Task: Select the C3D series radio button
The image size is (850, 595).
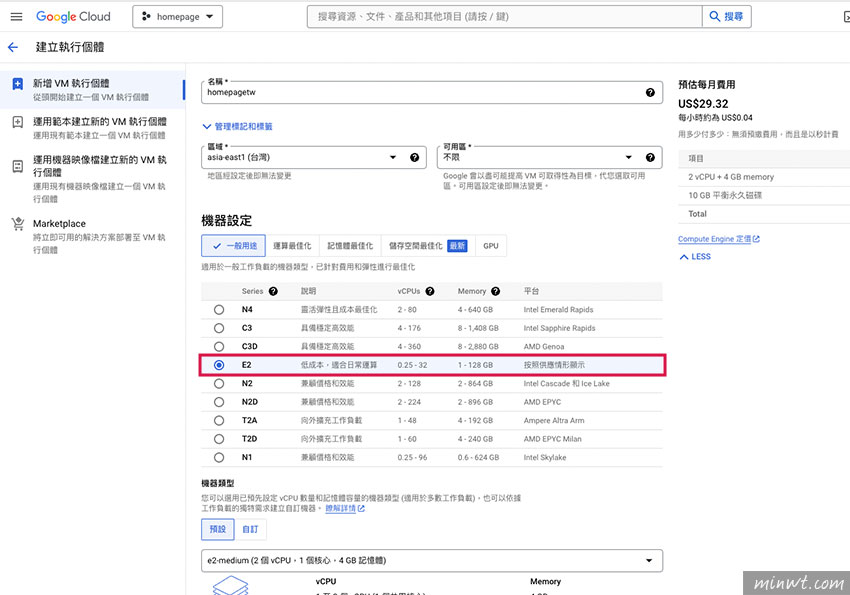Action: pos(219,347)
